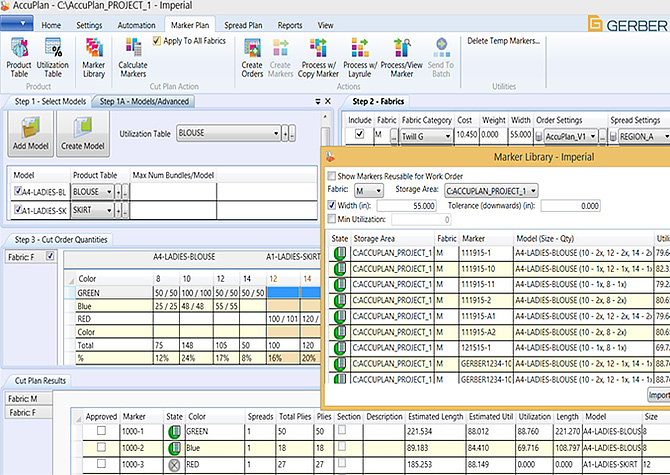Open the application menu button
Image resolution: width=670 pixels, height=475 pixels.
[x=17, y=23]
